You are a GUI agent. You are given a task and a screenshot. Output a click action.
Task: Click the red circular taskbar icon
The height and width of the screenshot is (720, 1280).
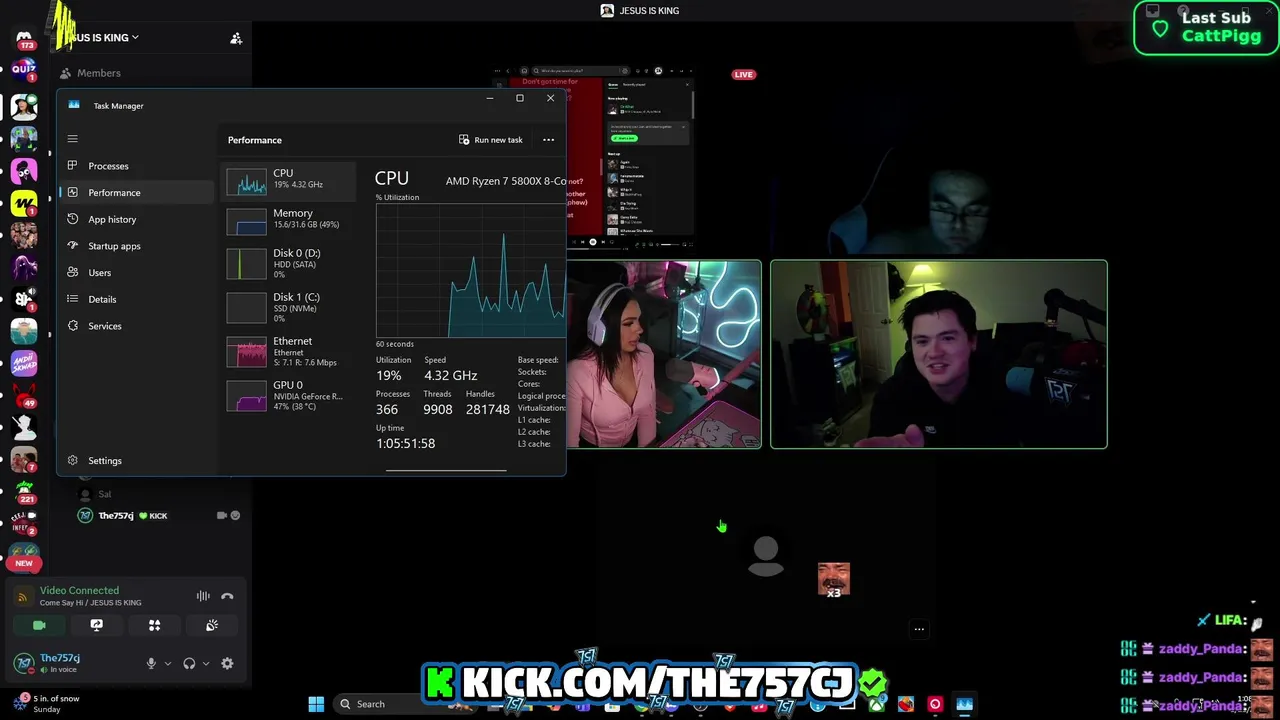coord(935,704)
